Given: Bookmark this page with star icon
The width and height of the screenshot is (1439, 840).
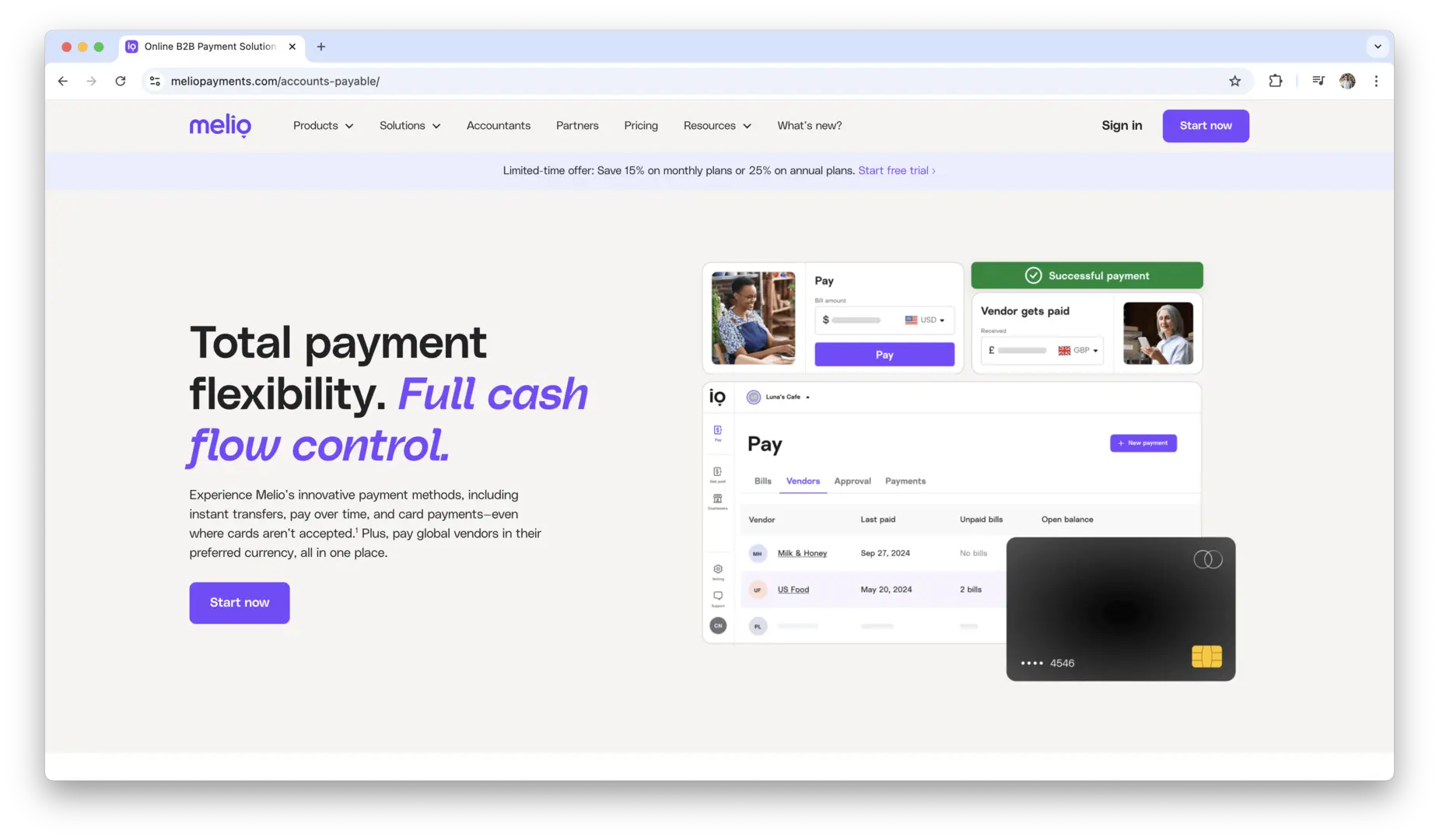Looking at the screenshot, I should click(1234, 81).
